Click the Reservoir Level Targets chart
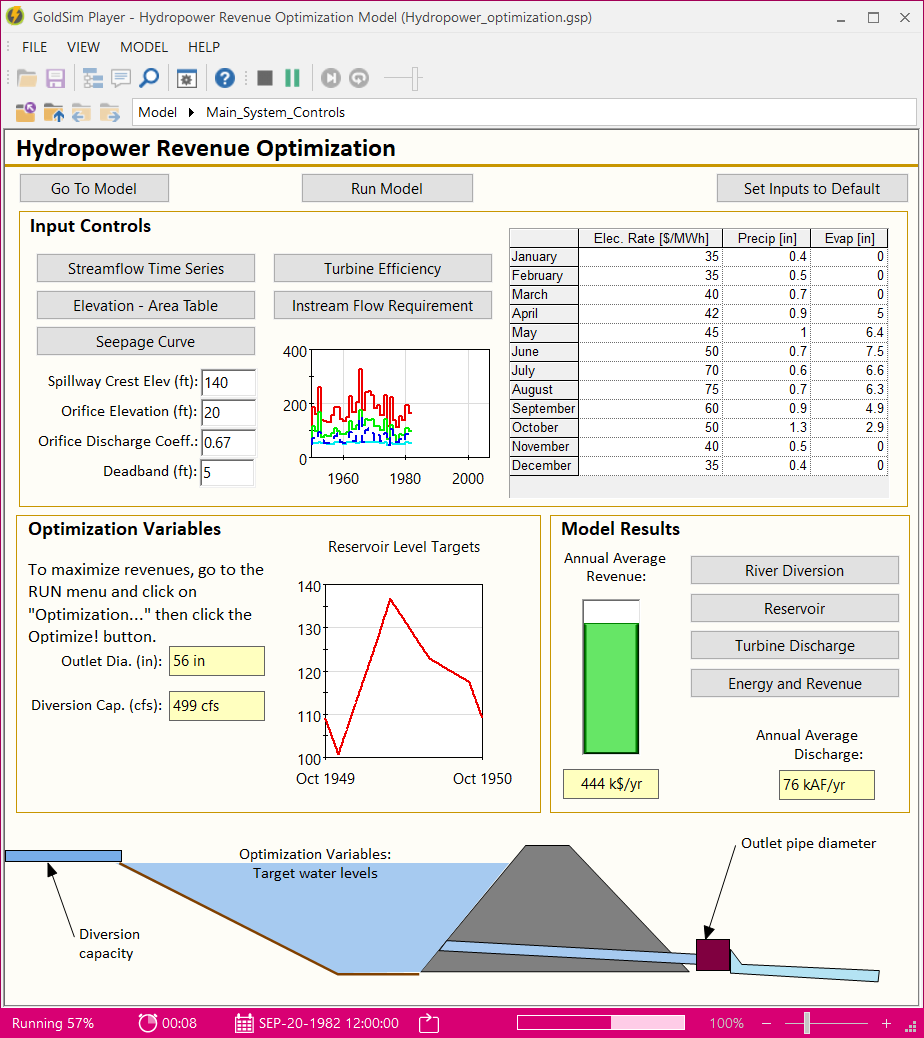This screenshot has height=1038, width=924. tap(404, 671)
